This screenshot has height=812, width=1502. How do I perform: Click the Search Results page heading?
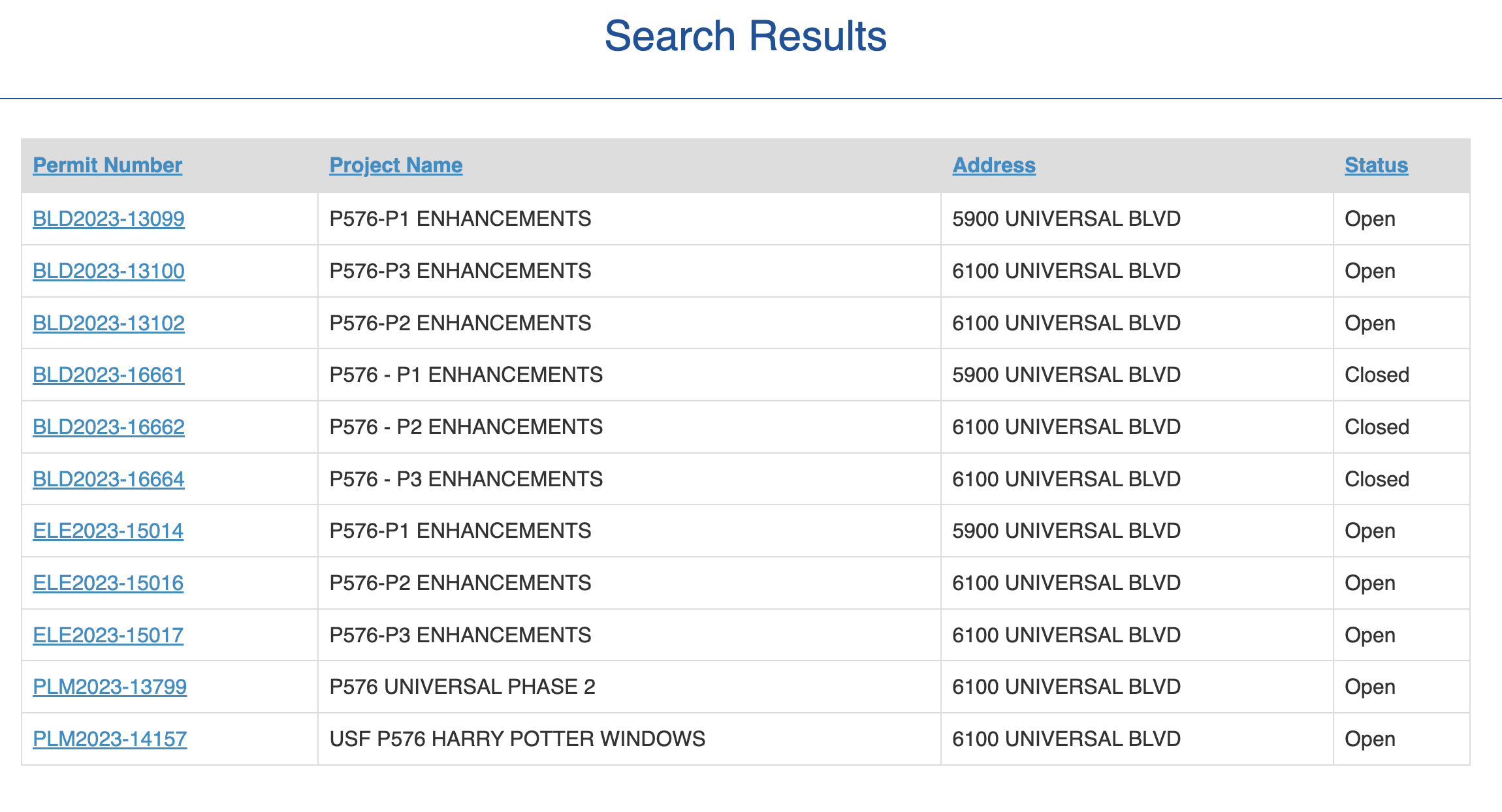tap(745, 36)
